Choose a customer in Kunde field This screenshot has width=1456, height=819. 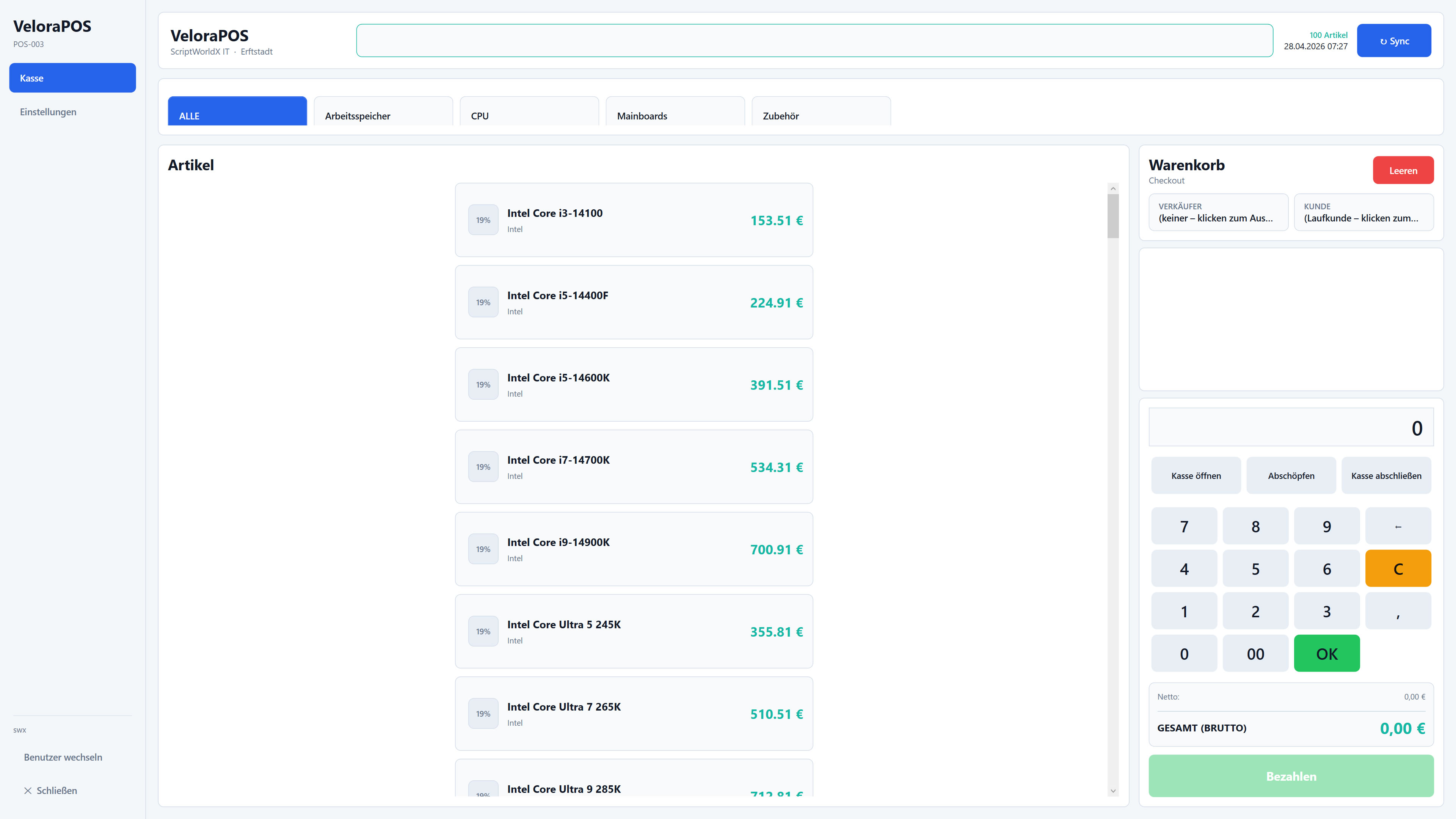tap(1363, 212)
